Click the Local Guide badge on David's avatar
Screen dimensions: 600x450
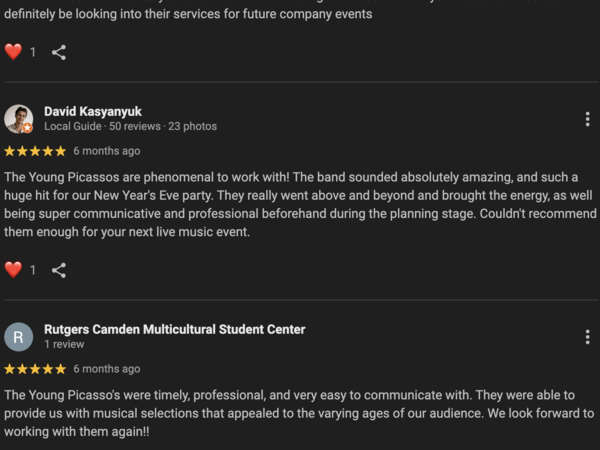tap(28, 128)
